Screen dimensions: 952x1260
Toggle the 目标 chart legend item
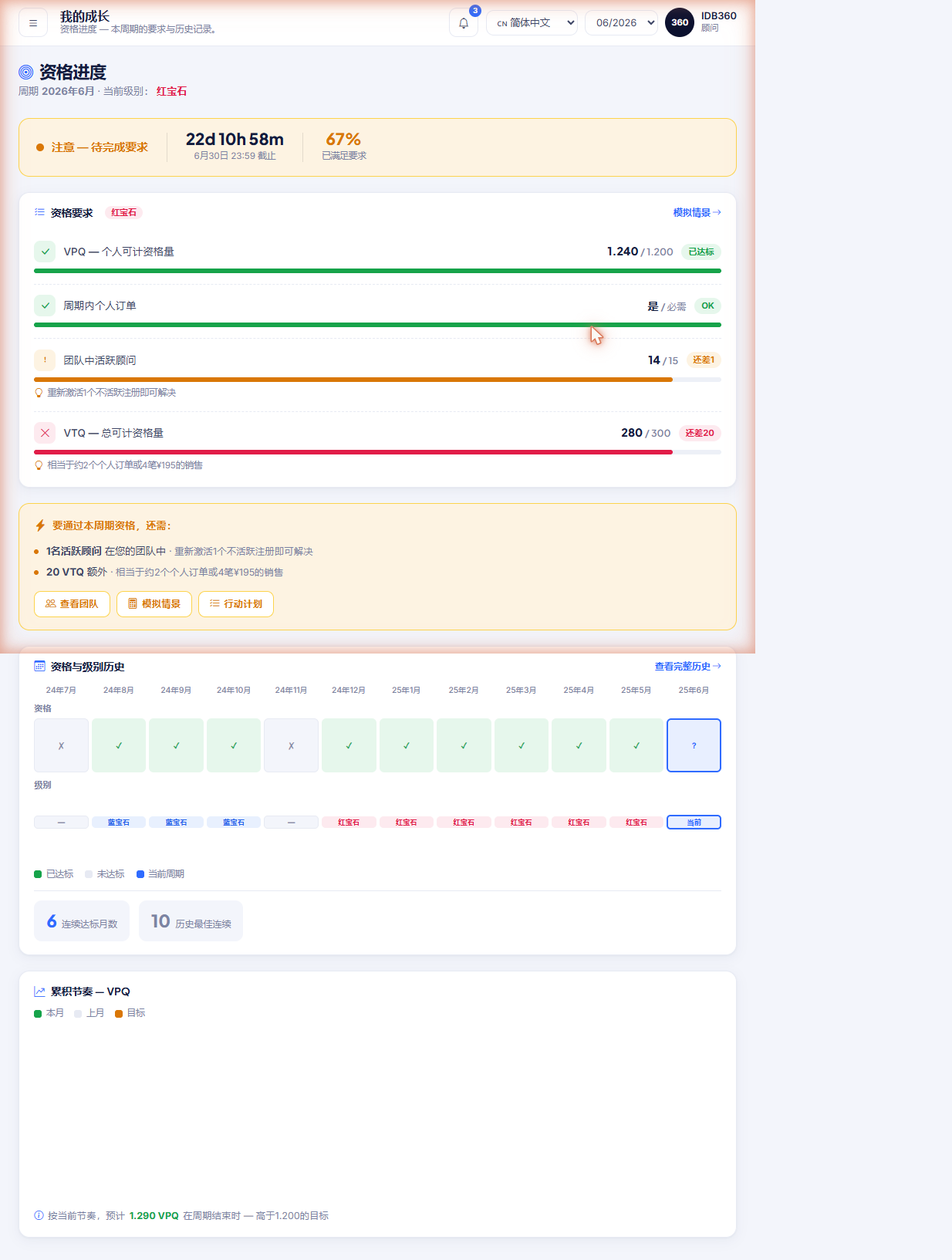pos(130,1013)
